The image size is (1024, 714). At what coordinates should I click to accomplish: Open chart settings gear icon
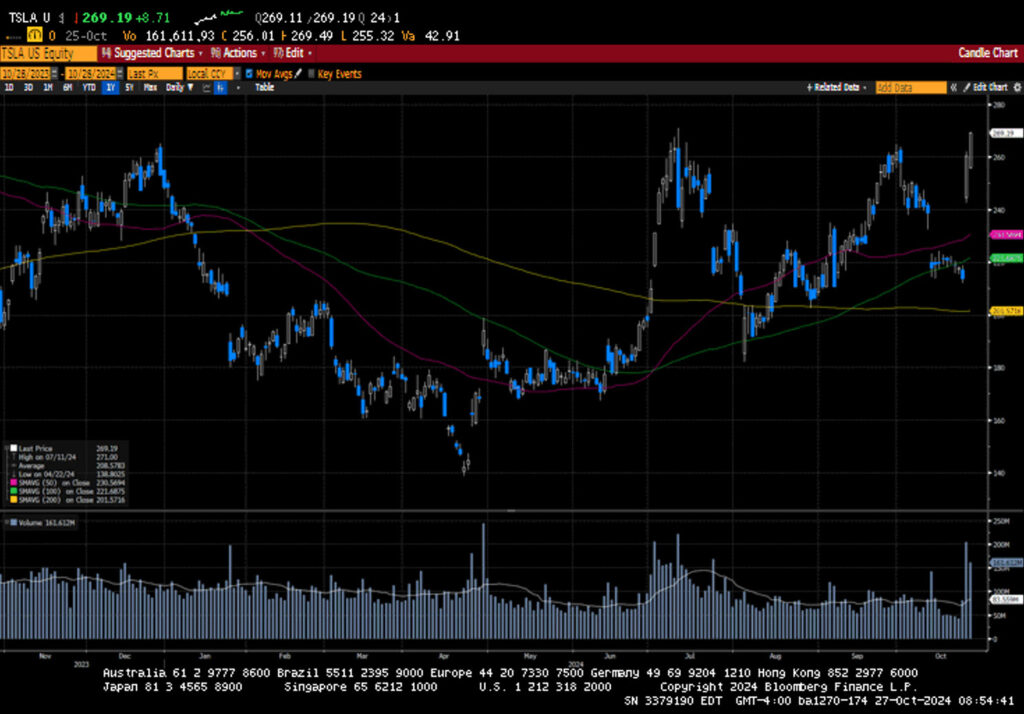pyautogui.click(x=1017, y=88)
